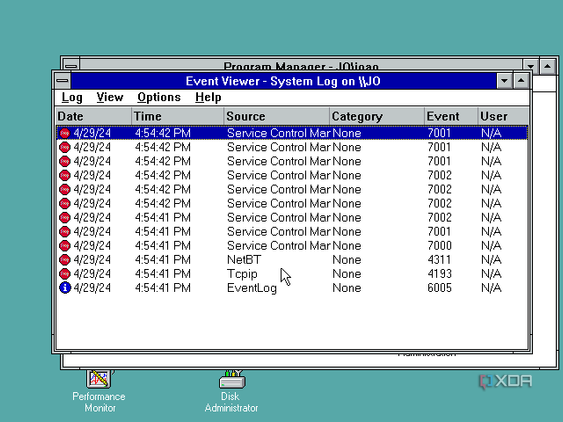The height and width of the screenshot is (422, 563).
Task: Select the Disk Administrator icon
Action: pos(232,391)
